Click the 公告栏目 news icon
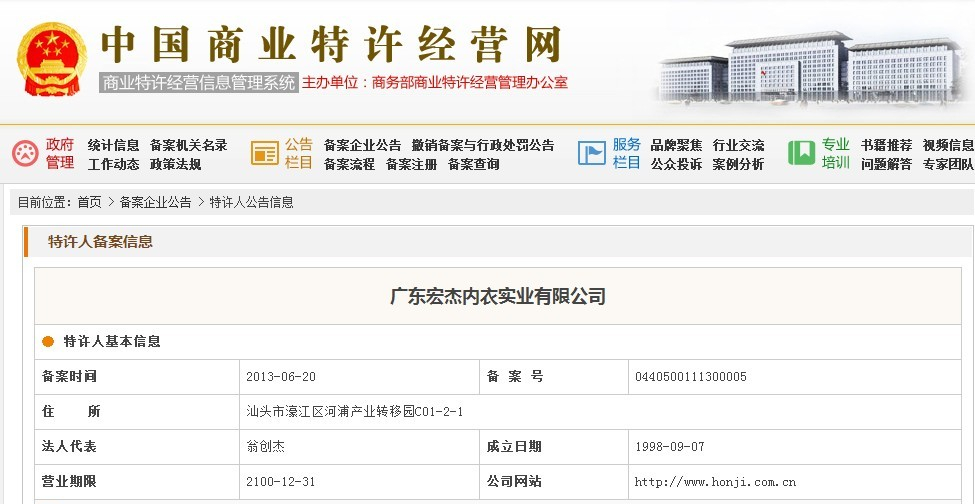975x504 pixels. pyautogui.click(x=265, y=153)
